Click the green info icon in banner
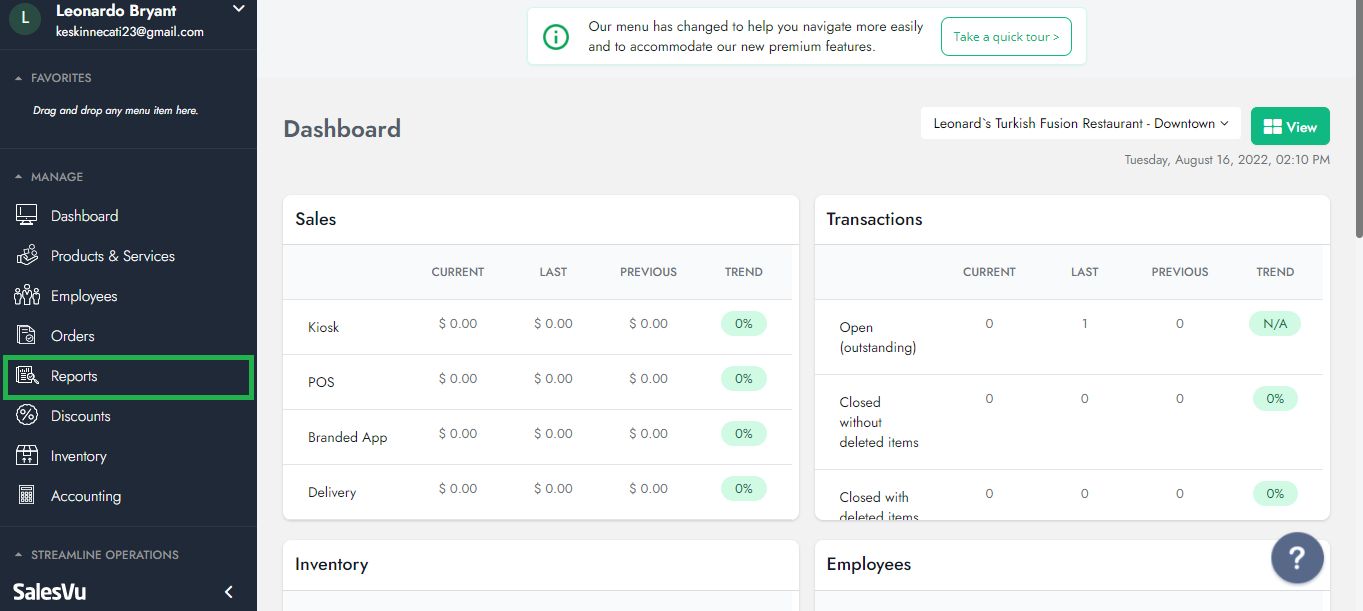This screenshot has height=611, width=1363. (555, 37)
